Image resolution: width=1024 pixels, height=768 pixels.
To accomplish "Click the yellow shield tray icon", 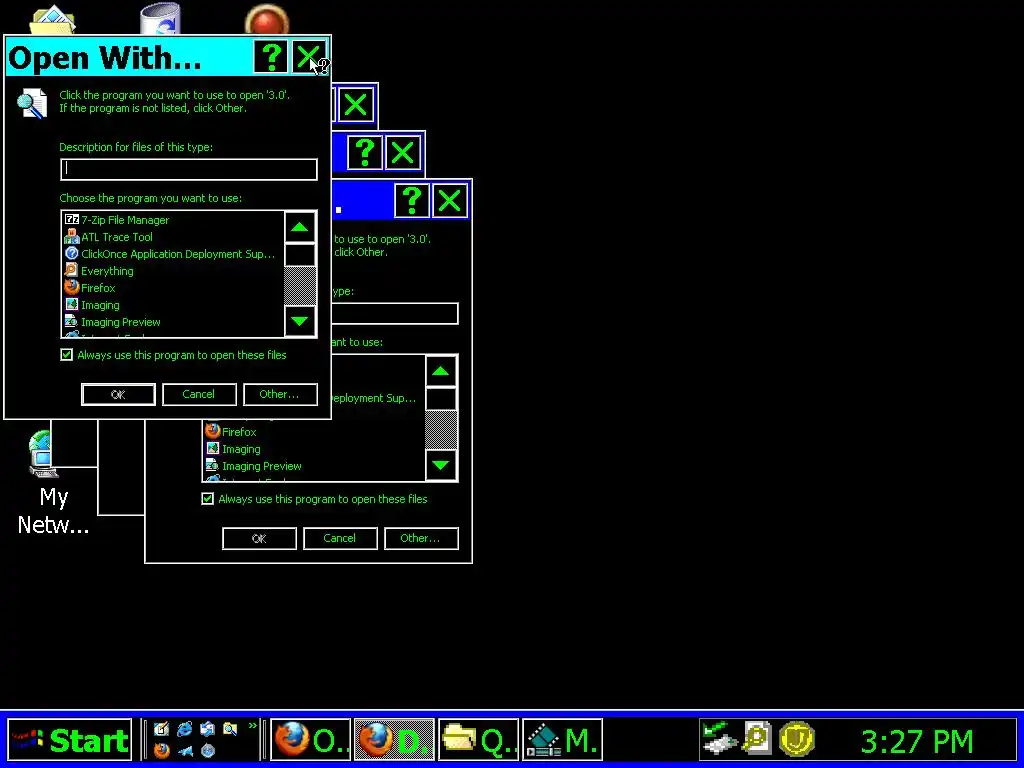I will [x=797, y=740].
